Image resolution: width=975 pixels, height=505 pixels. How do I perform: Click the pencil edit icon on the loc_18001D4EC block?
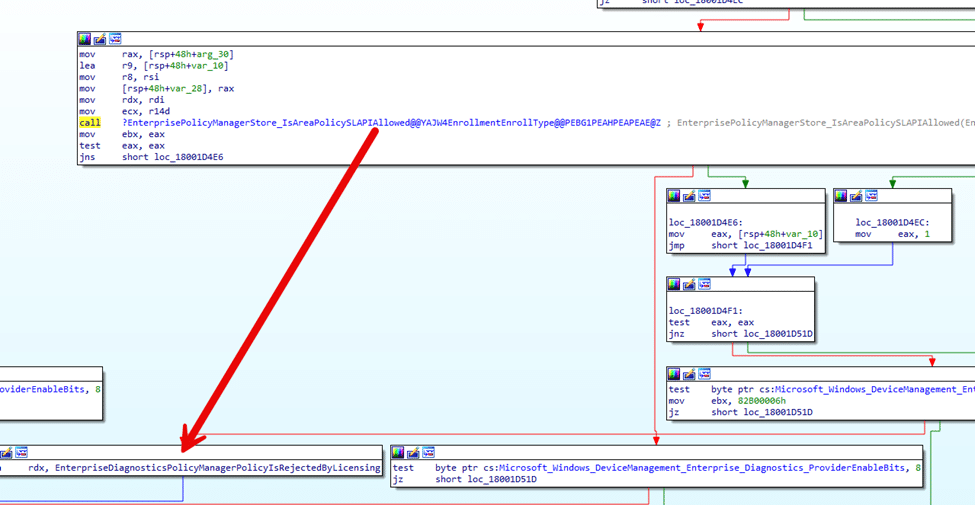pos(856,196)
